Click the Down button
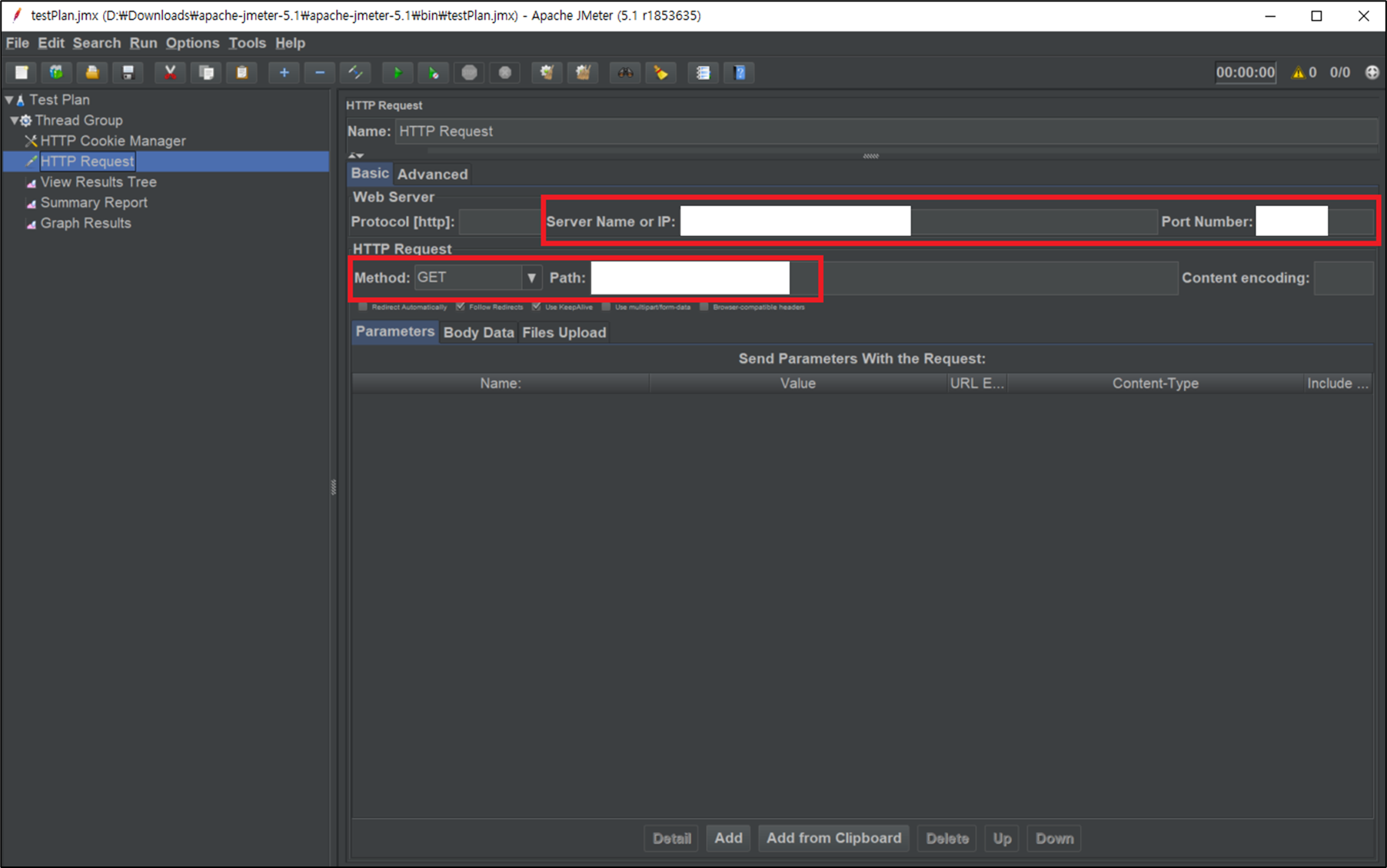 pyautogui.click(x=1054, y=838)
